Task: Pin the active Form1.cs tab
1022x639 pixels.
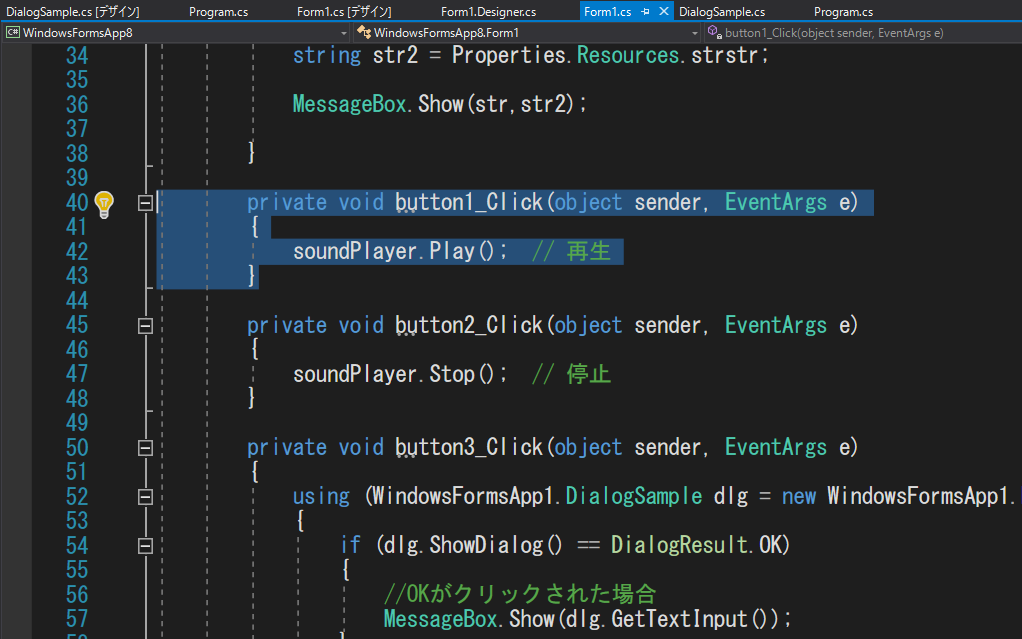Action: point(645,11)
